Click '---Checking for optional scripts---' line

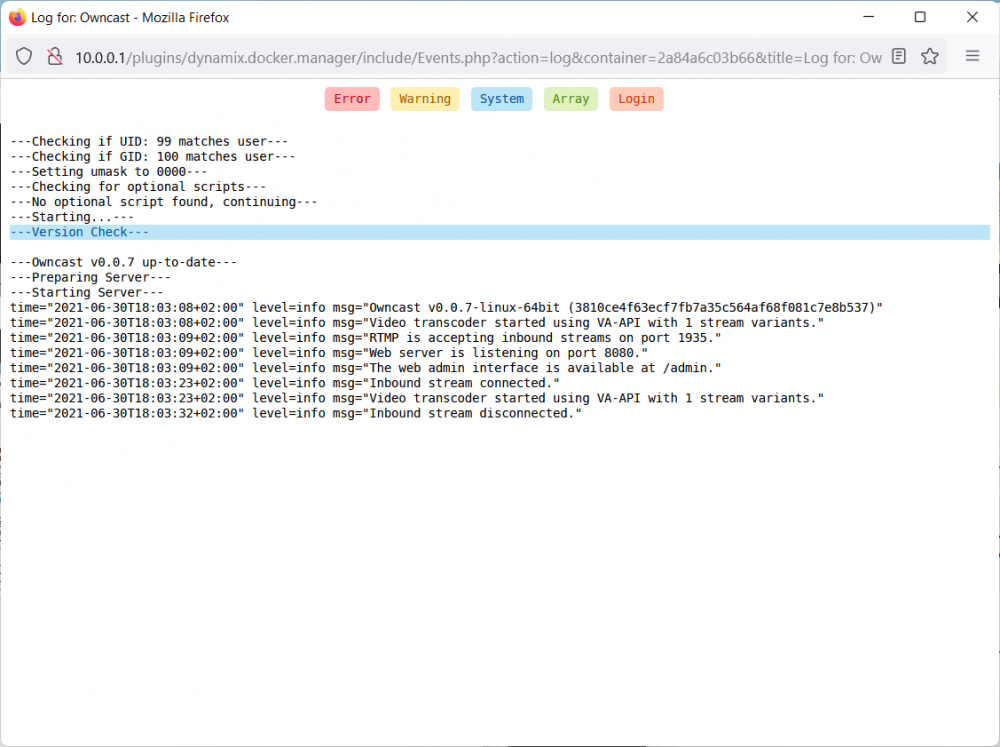138,187
